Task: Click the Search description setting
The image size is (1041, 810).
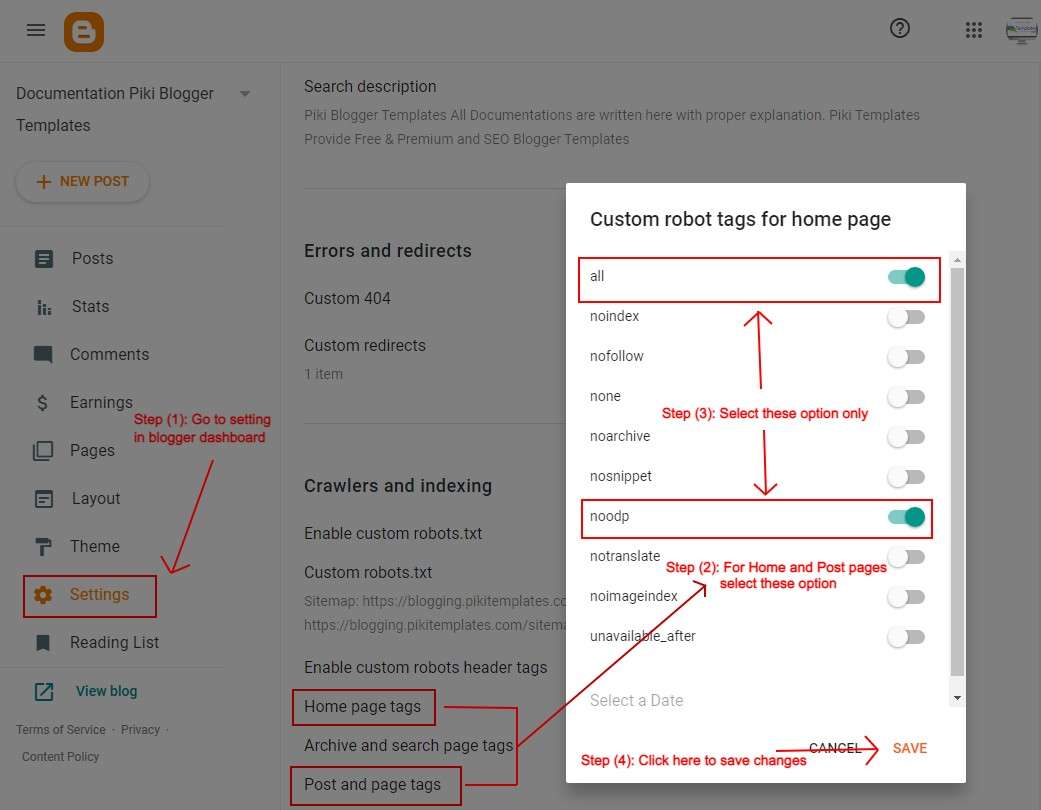Action: click(x=370, y=87)
